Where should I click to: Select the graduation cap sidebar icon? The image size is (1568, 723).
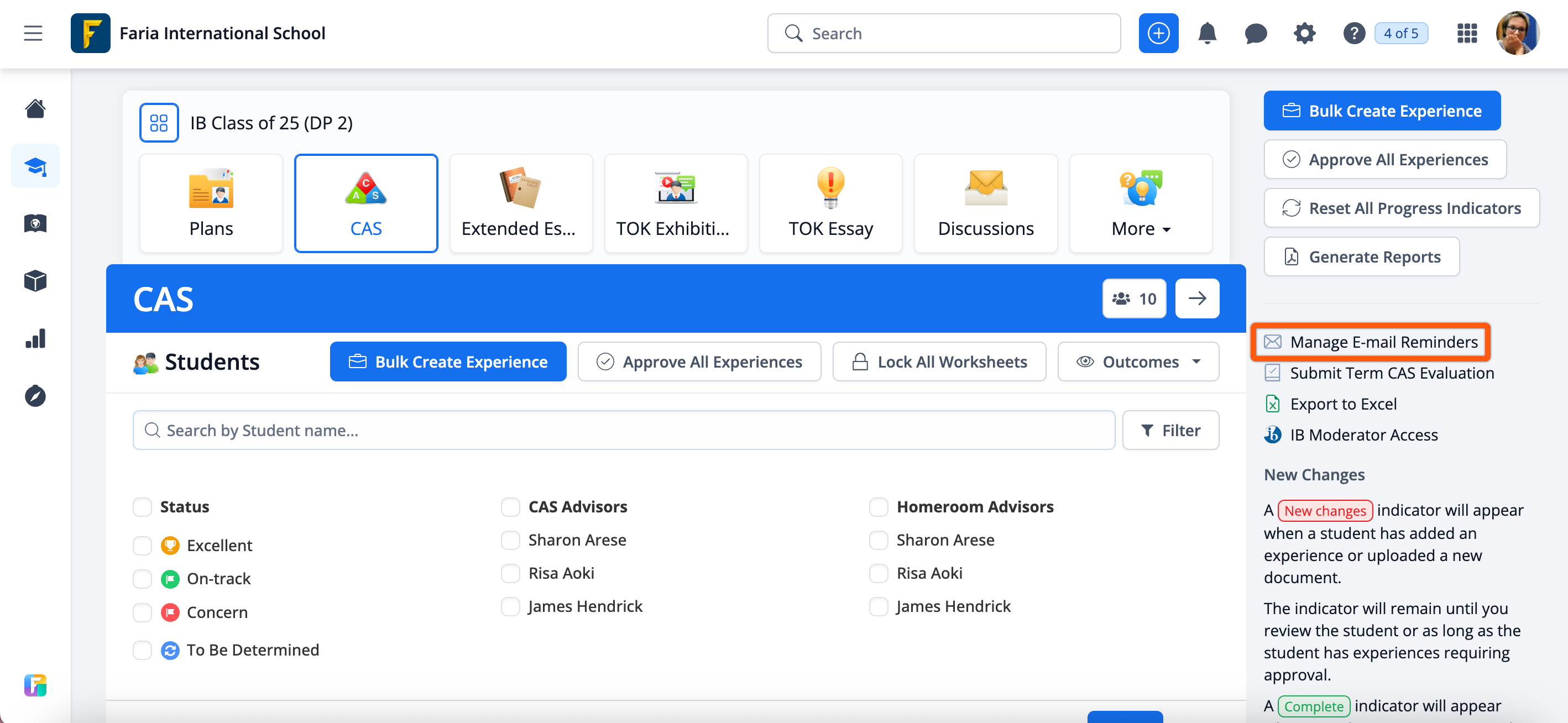click(35, 166)
